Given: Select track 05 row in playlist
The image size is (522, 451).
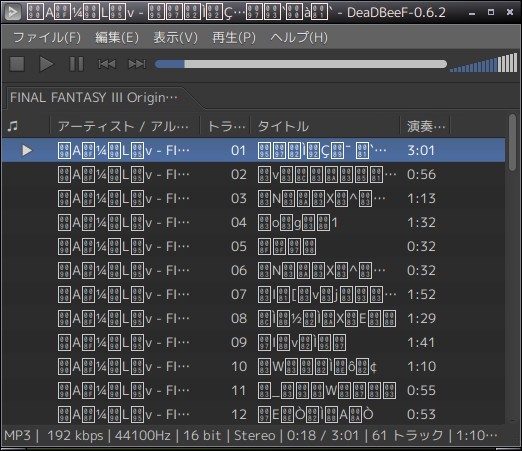Looking at the screenshot, I should point(253,246).
